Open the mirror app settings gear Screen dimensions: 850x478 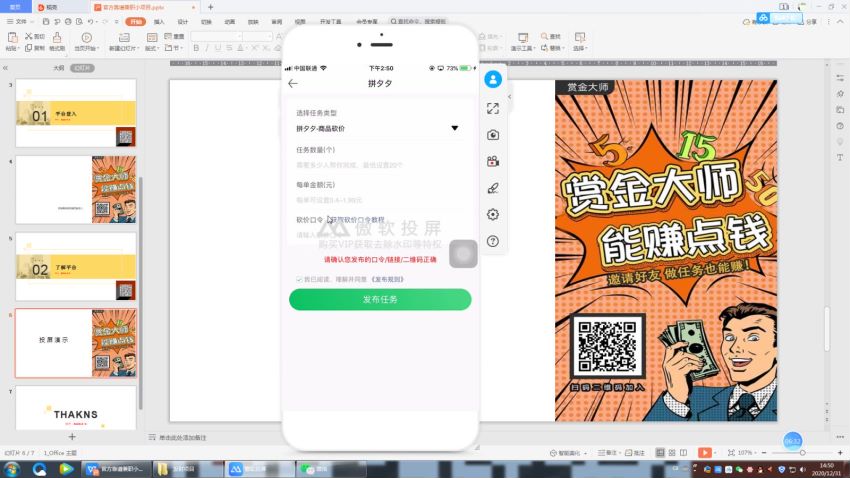pos(493,215)
